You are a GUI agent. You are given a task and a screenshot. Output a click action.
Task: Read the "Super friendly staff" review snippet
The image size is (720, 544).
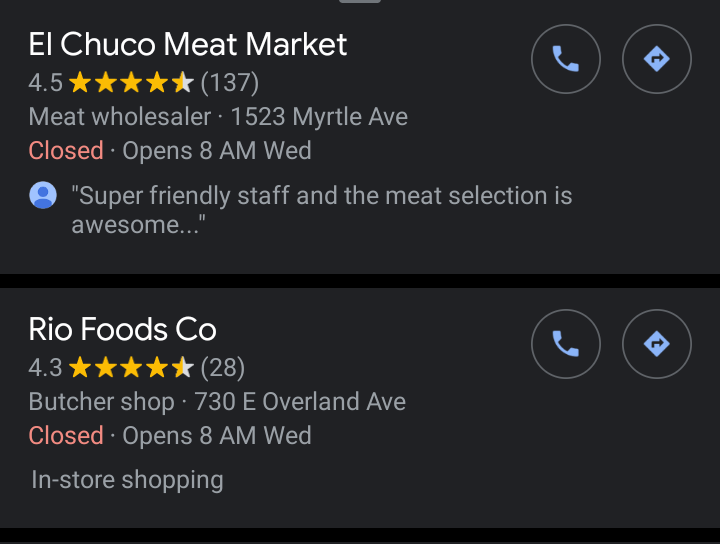(321, 210)
